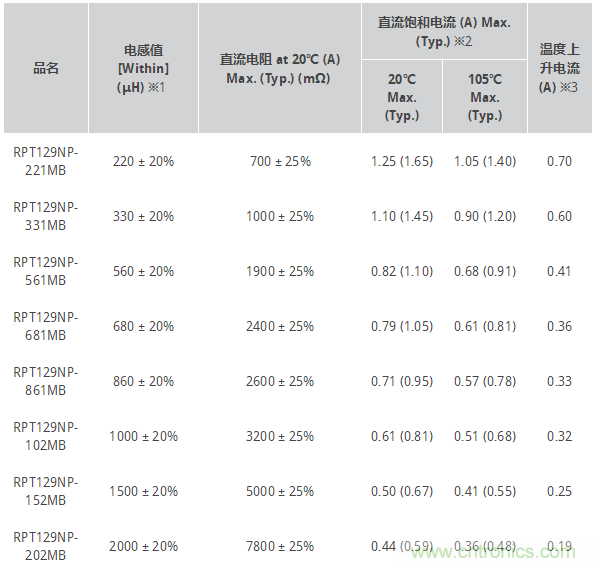The height and width of the screenshot is (567, 595).
Task: Select the 1000 ± 20% inductance cell
Action: (x=143, y=436)
